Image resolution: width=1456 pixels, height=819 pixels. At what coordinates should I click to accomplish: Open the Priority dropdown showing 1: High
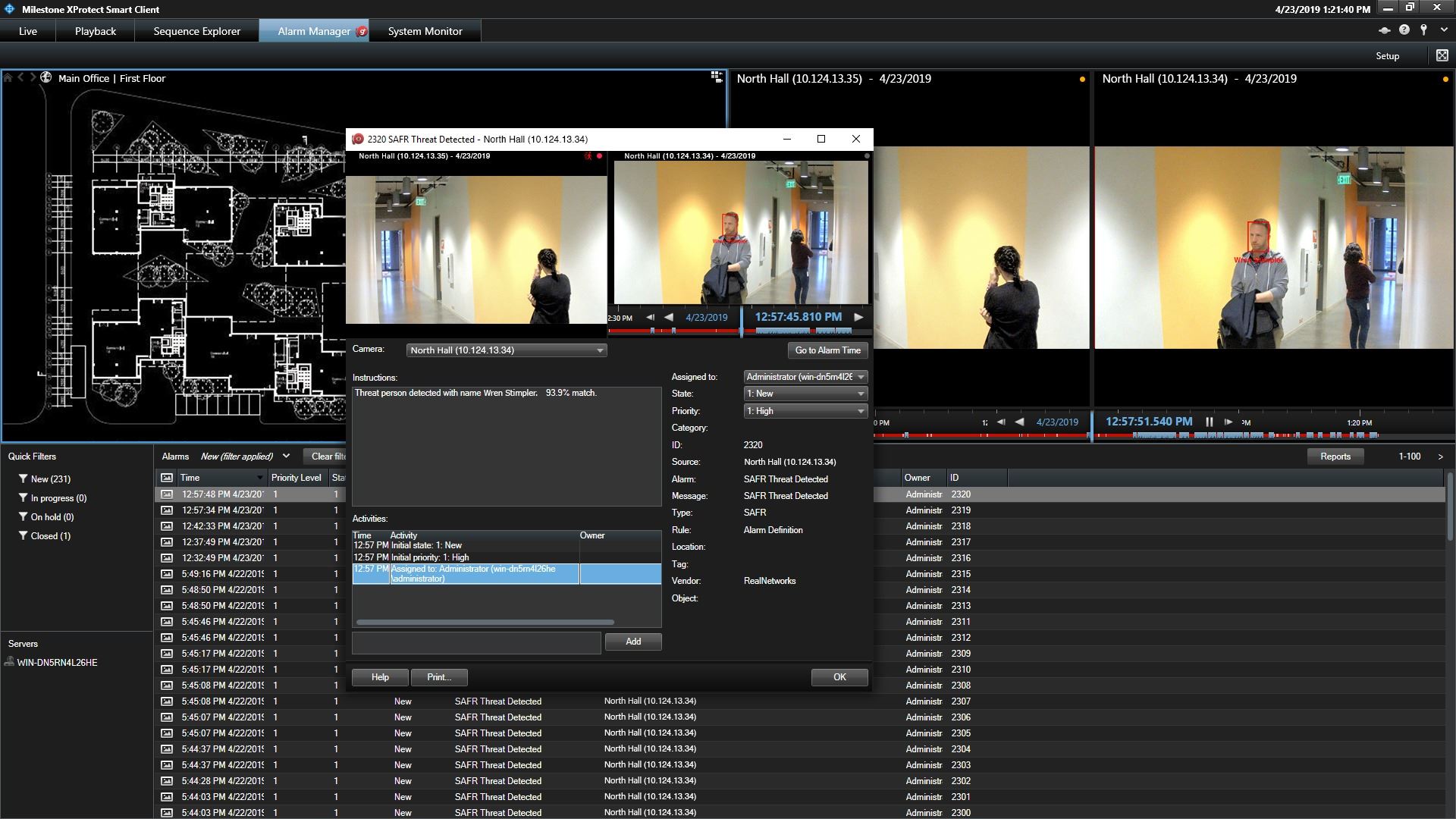[805, 411]
